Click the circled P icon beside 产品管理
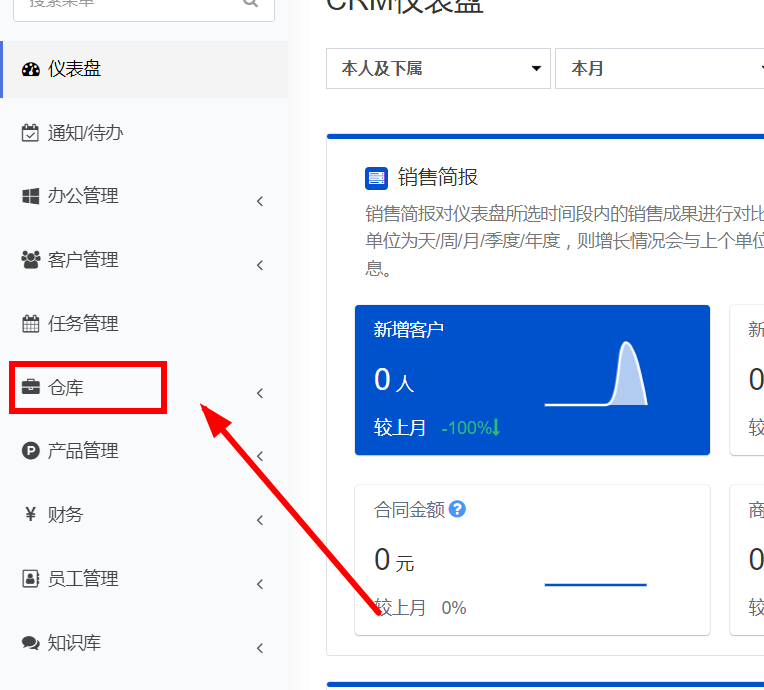764x690 pixels. click(x=31, y=451)
